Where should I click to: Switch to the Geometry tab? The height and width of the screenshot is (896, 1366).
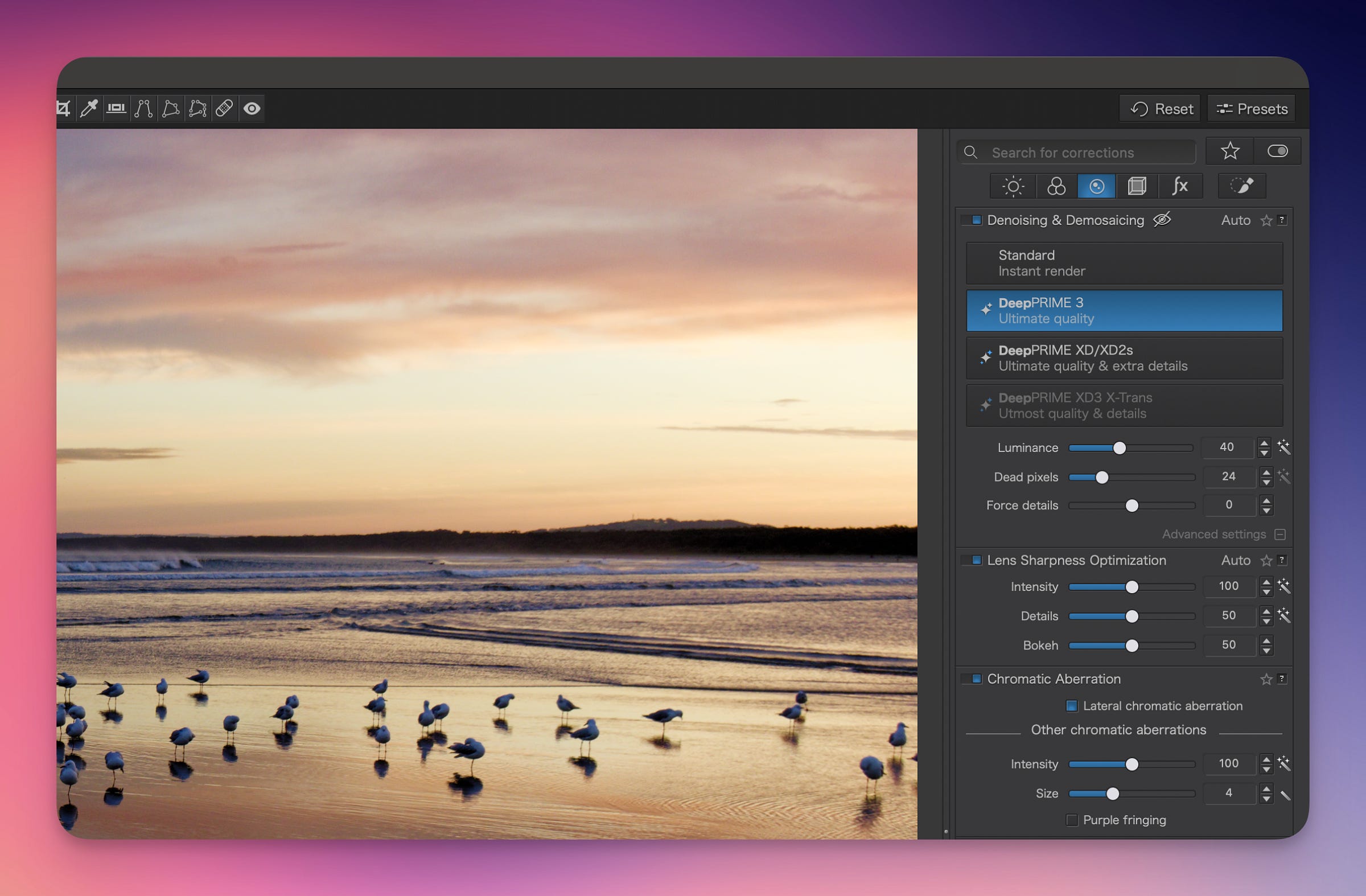(1137, 186)
